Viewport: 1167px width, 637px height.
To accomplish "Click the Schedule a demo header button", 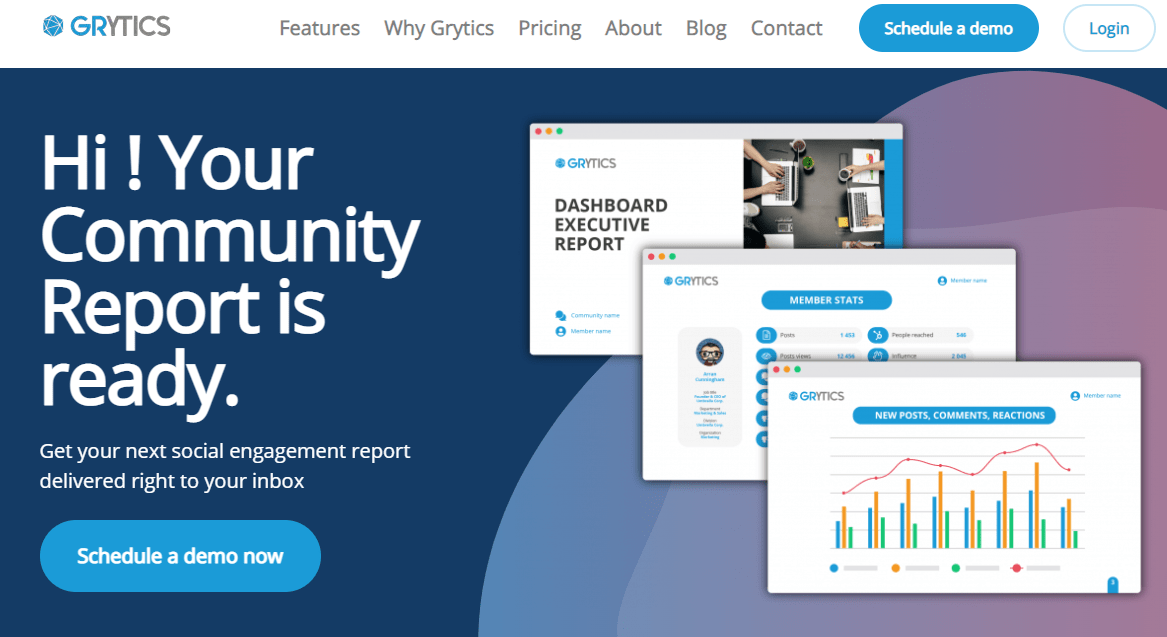I will tap(948, 28).
